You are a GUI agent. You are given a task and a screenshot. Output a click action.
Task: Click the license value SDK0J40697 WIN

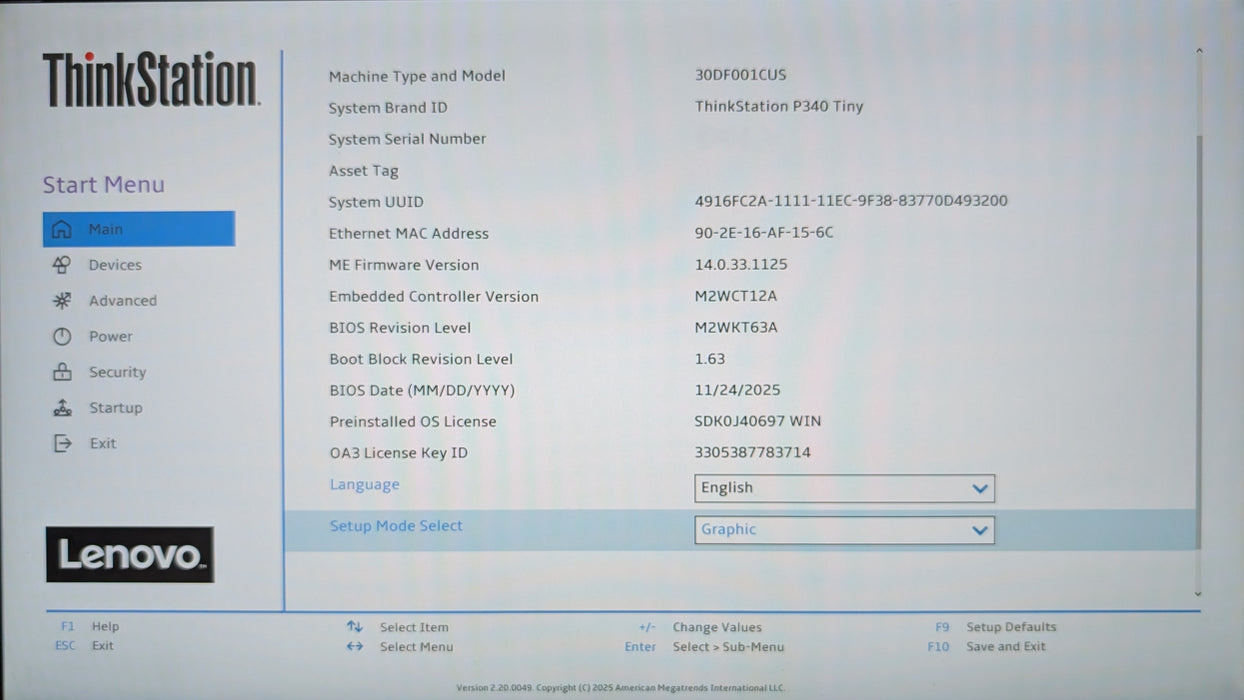tap(758, 421)
